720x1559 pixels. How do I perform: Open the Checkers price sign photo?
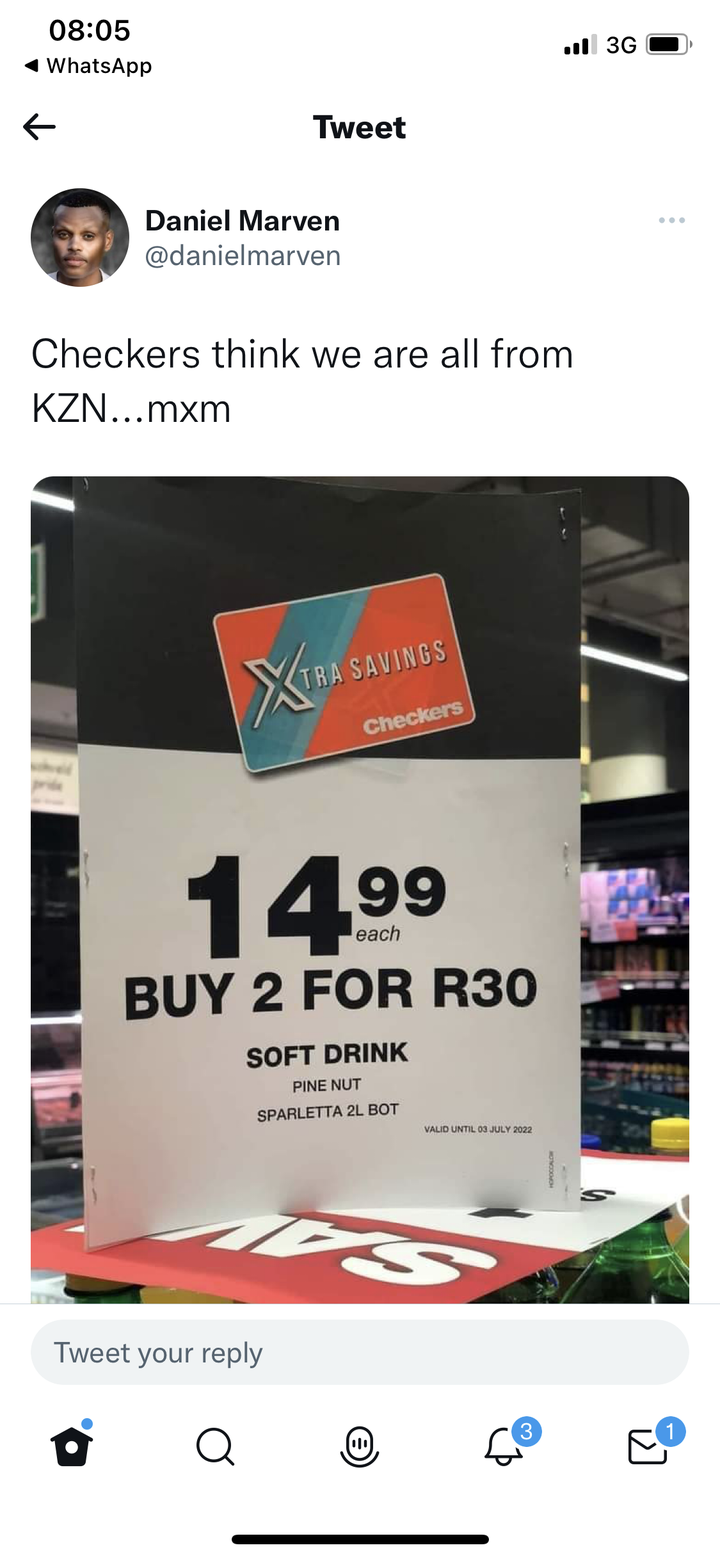[360, 890]
